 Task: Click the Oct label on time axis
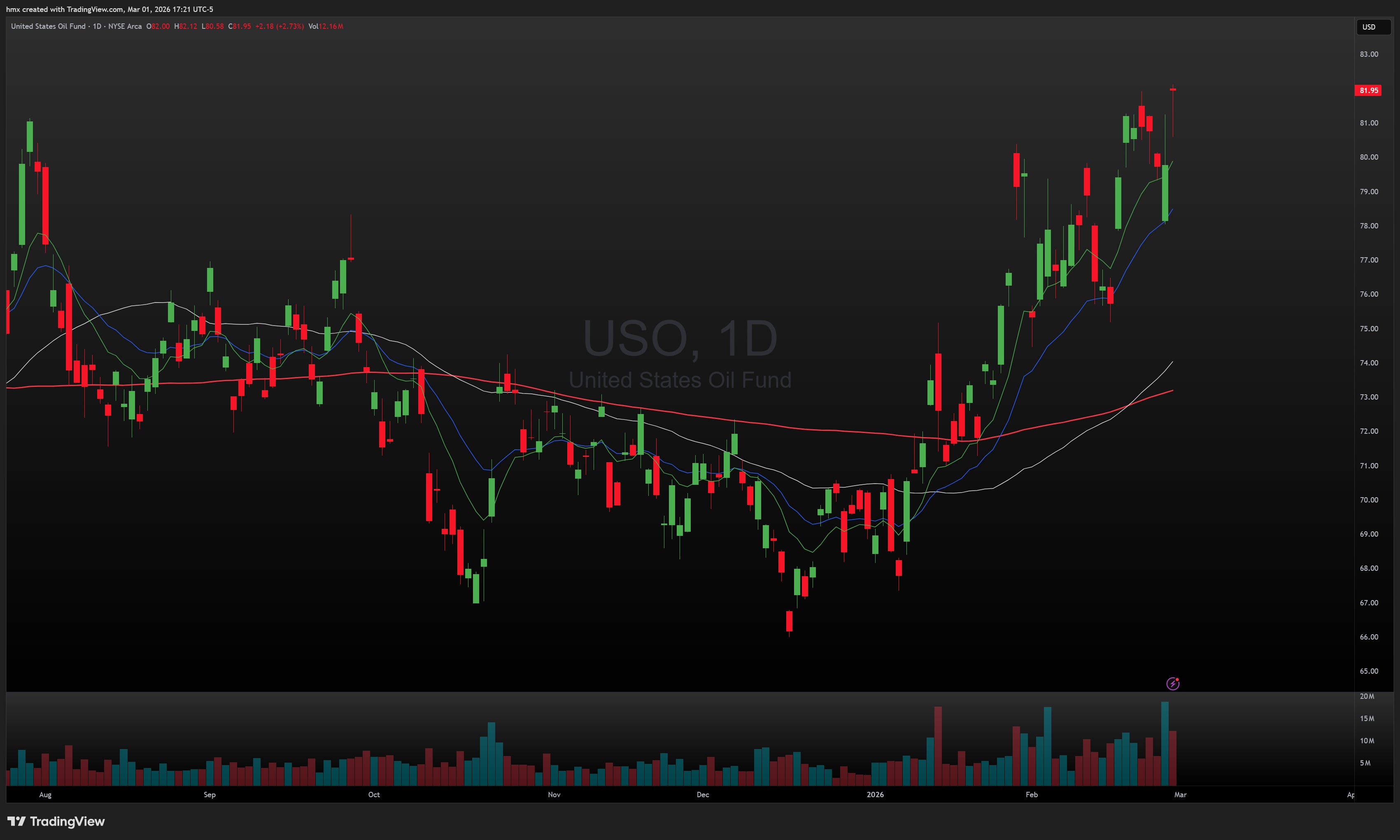(x=374, y=795)
